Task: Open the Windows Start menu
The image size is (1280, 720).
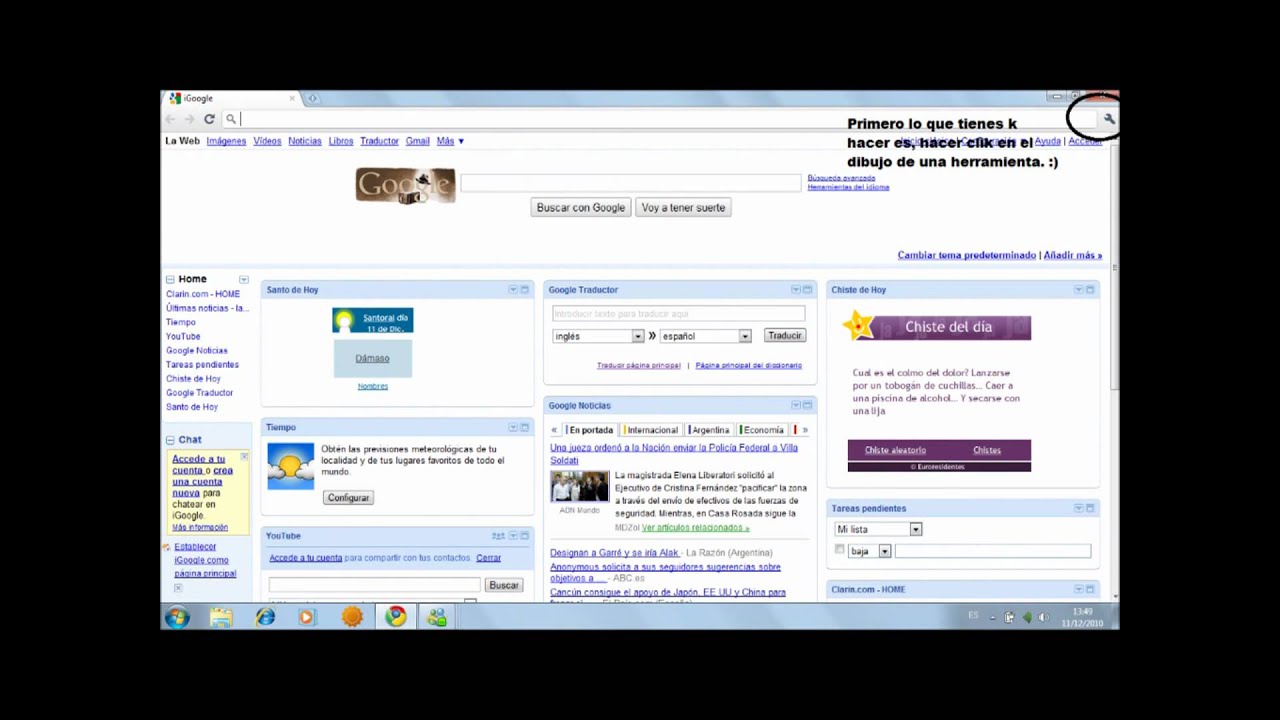Action: [x=177, y=618]
